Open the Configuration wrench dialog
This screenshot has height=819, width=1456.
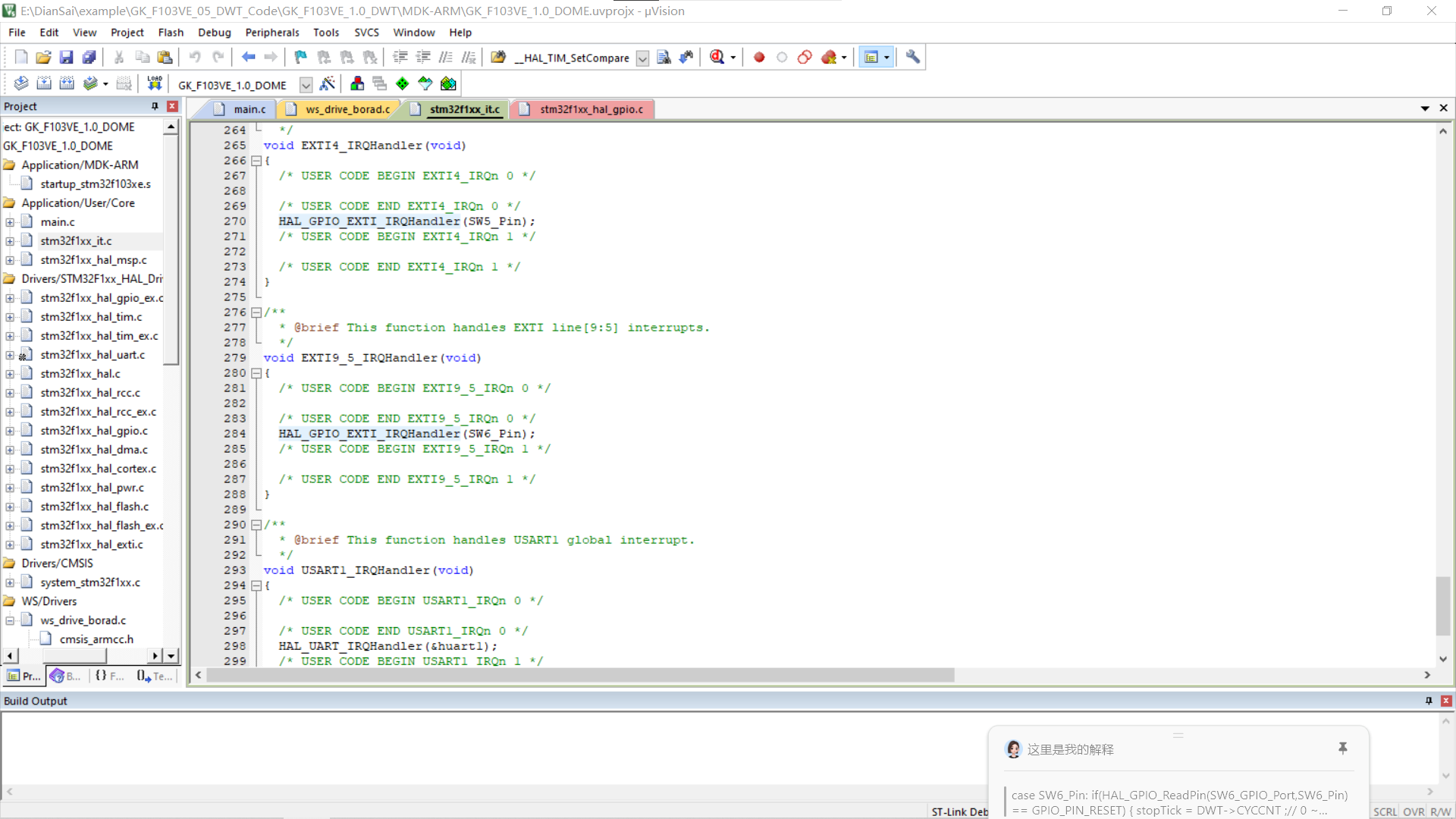tap(912, 57)
